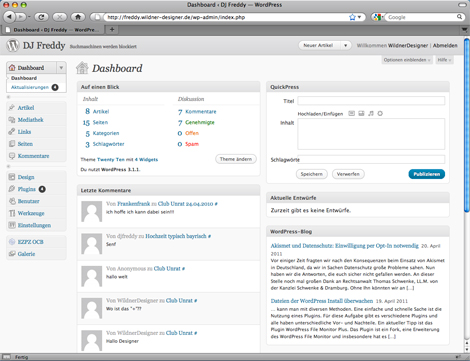Click the Einstellungen settings icon in sidebar
Viewport: 470px width, 361px height.
tap(12, 225)
